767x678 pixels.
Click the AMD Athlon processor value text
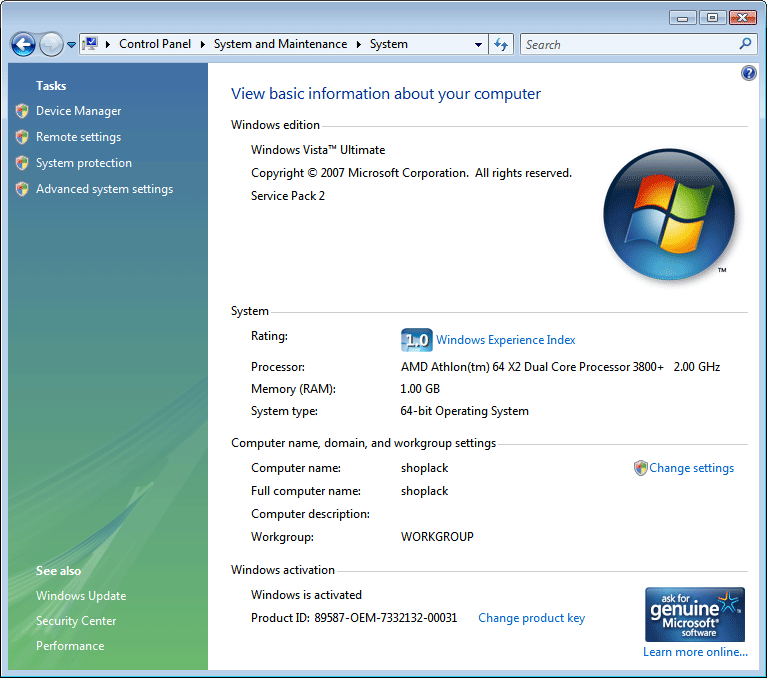tap(560, 367)
